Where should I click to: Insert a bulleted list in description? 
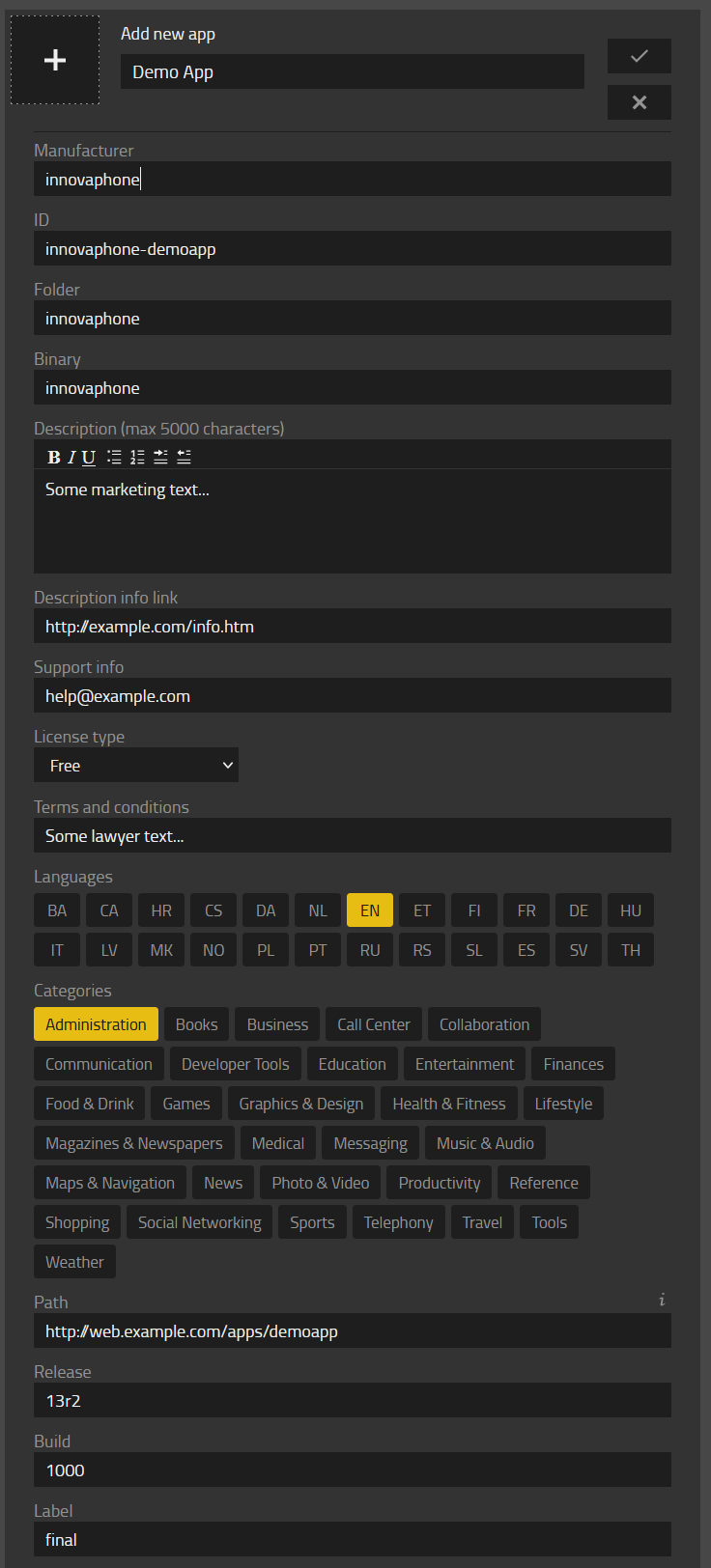(114, 458)
